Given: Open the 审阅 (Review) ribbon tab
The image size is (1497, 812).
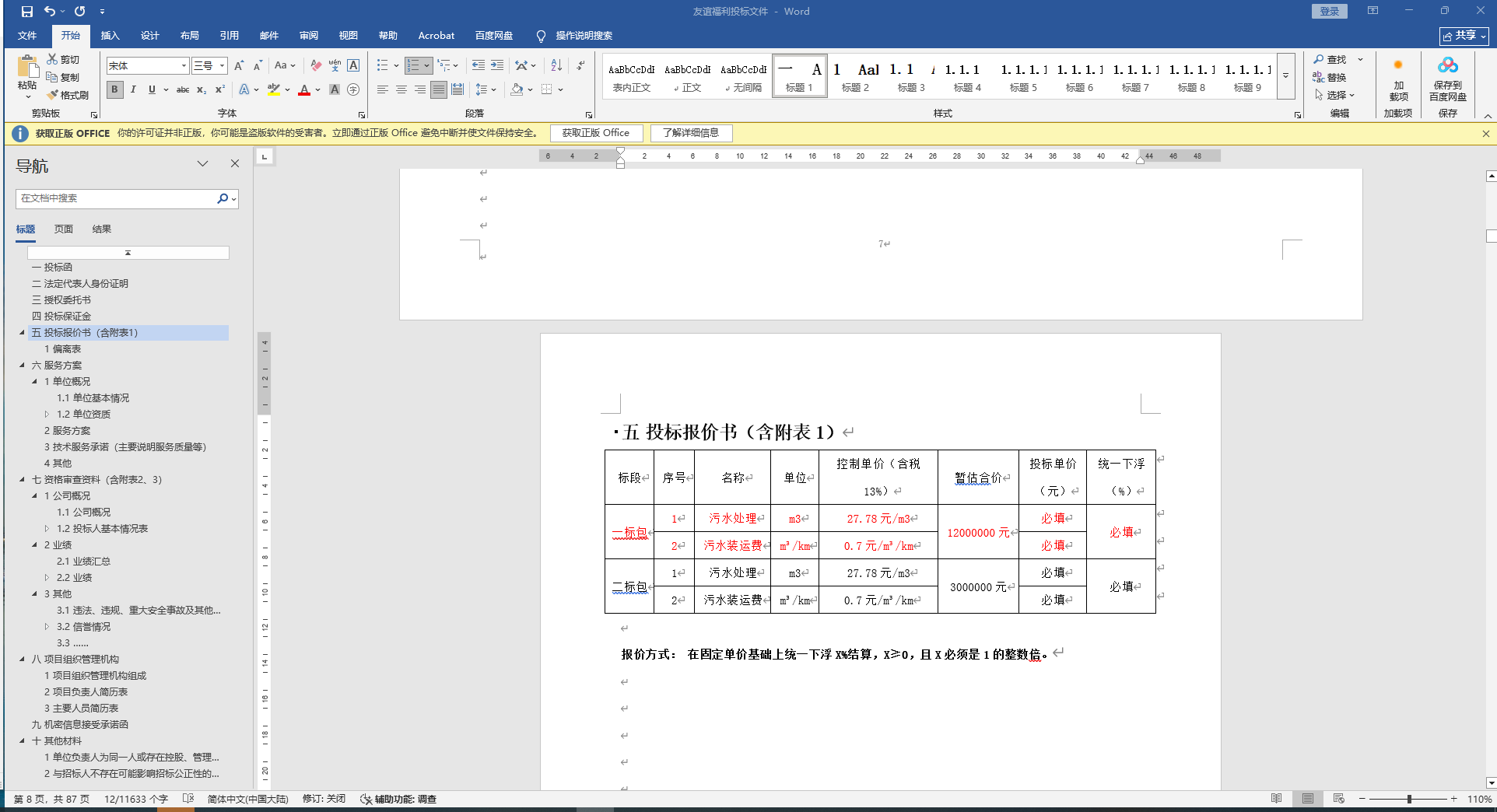Looking at the screenshot, I should pos(309,36).
